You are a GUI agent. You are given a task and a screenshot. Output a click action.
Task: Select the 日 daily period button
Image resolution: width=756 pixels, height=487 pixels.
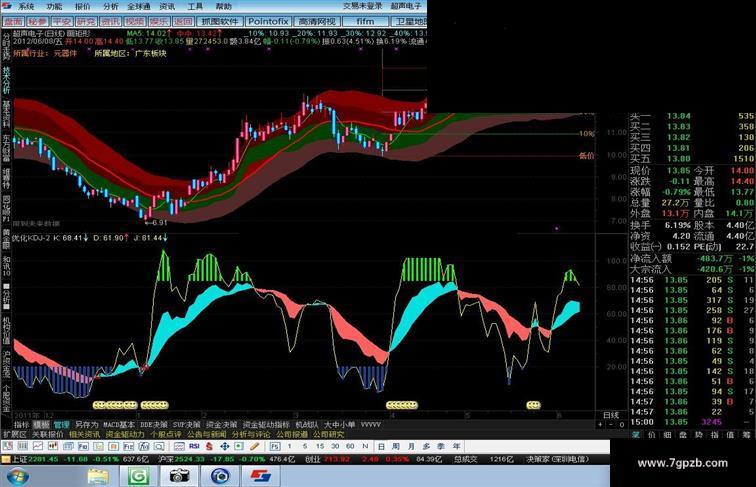click(x=381, y=446)
